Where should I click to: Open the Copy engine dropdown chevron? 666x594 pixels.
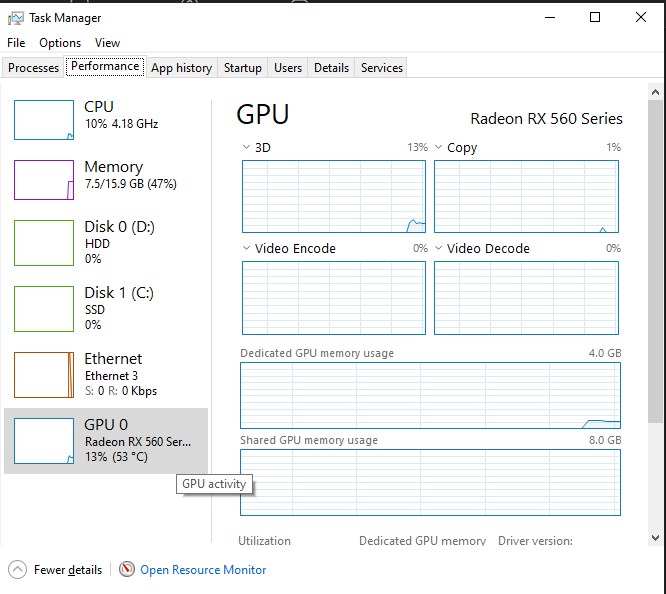pos(438,147)
